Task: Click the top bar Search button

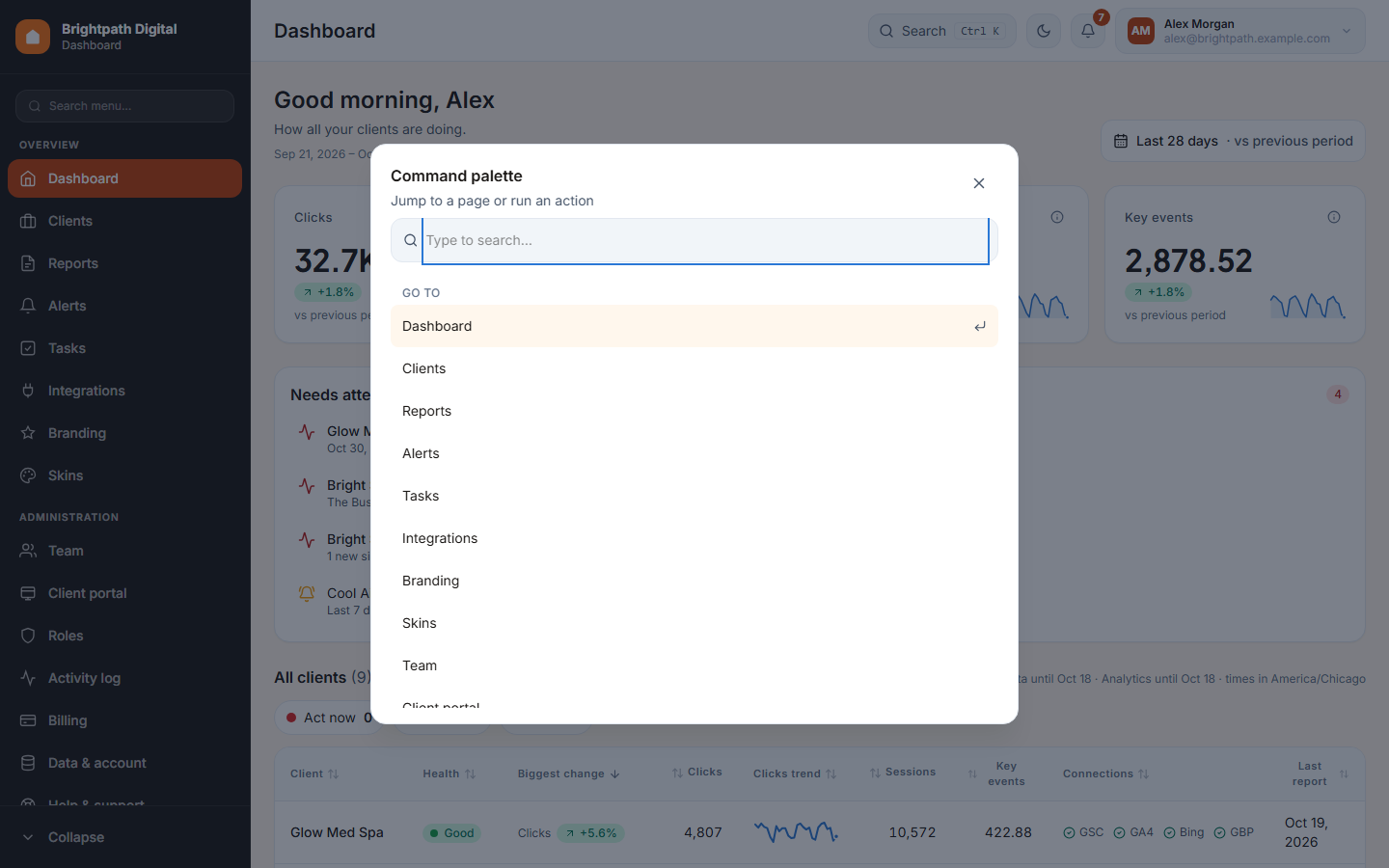Action: point(941,31)
